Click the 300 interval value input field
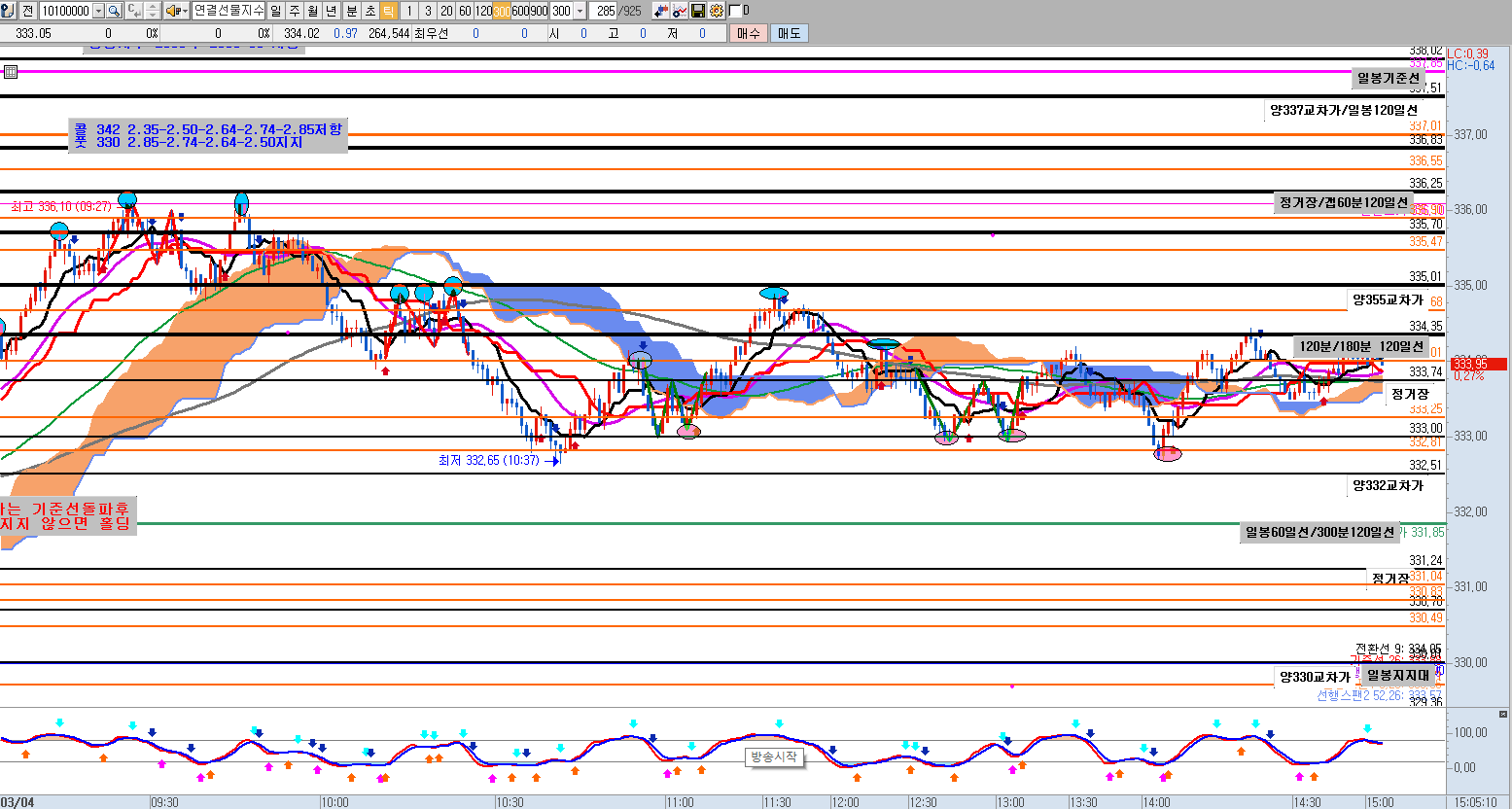The width and height of the screenshot is (1512, 809). [x=562, y=11]
